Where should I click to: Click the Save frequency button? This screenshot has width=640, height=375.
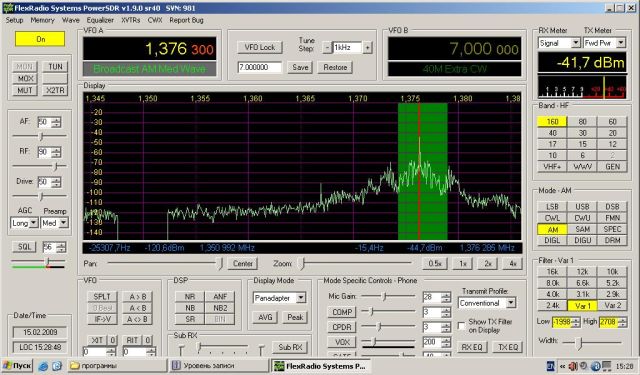(x=300, y=67)
